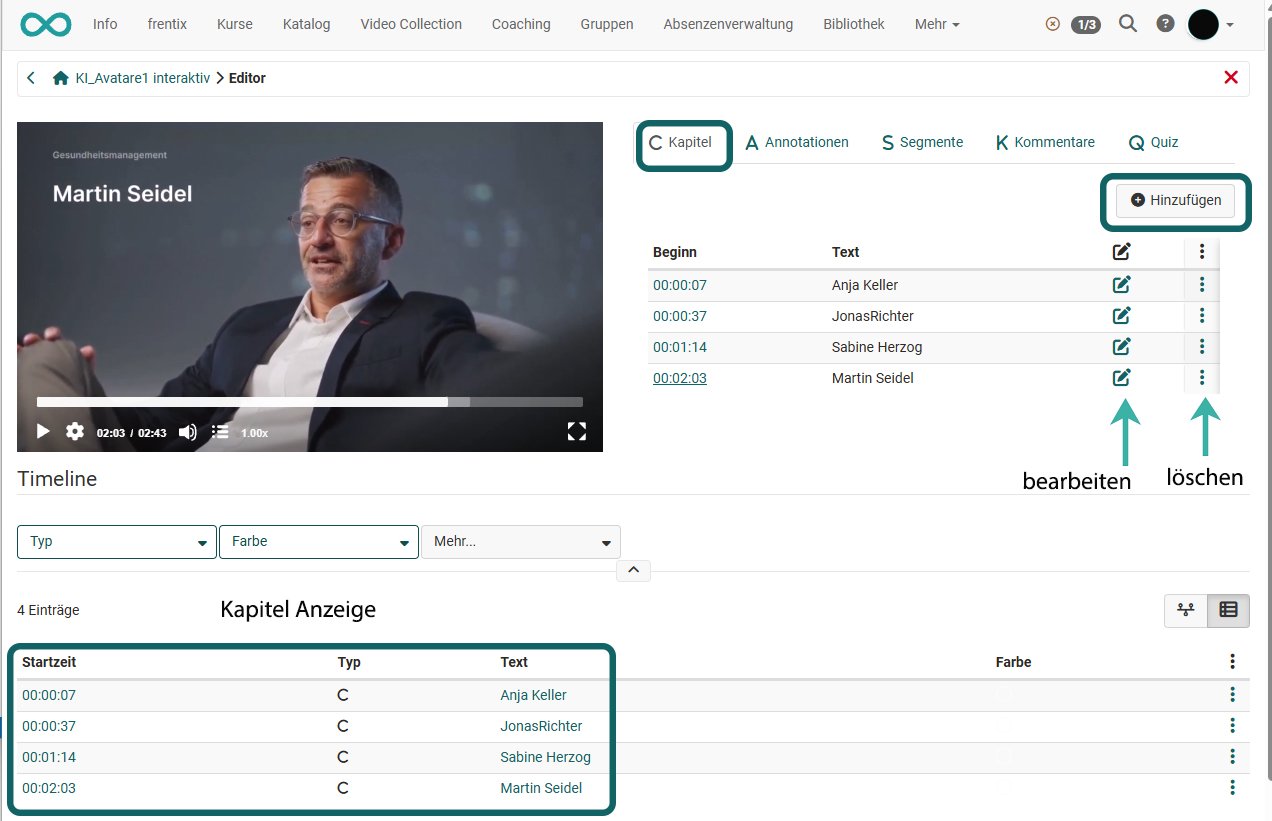Image resolution: width=1272 pixels, height=821 pixels.
Task: Open the Farbe filter dropdown
Action: 318,542
